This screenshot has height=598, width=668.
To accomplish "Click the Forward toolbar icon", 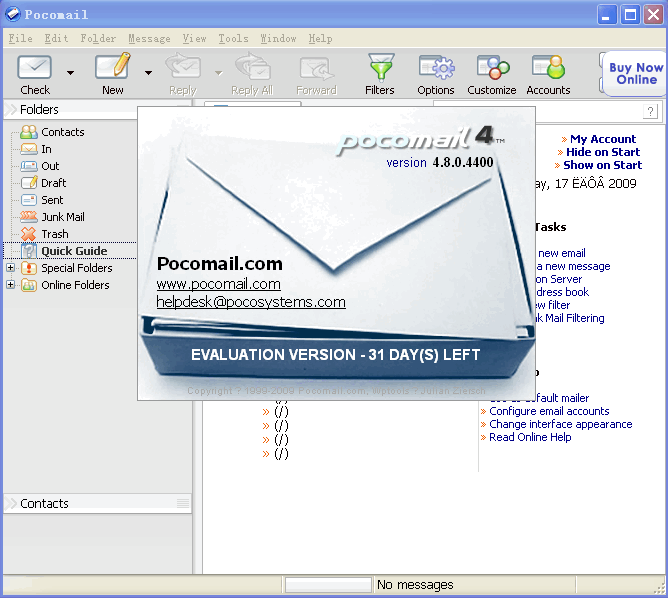I will 317,69.
